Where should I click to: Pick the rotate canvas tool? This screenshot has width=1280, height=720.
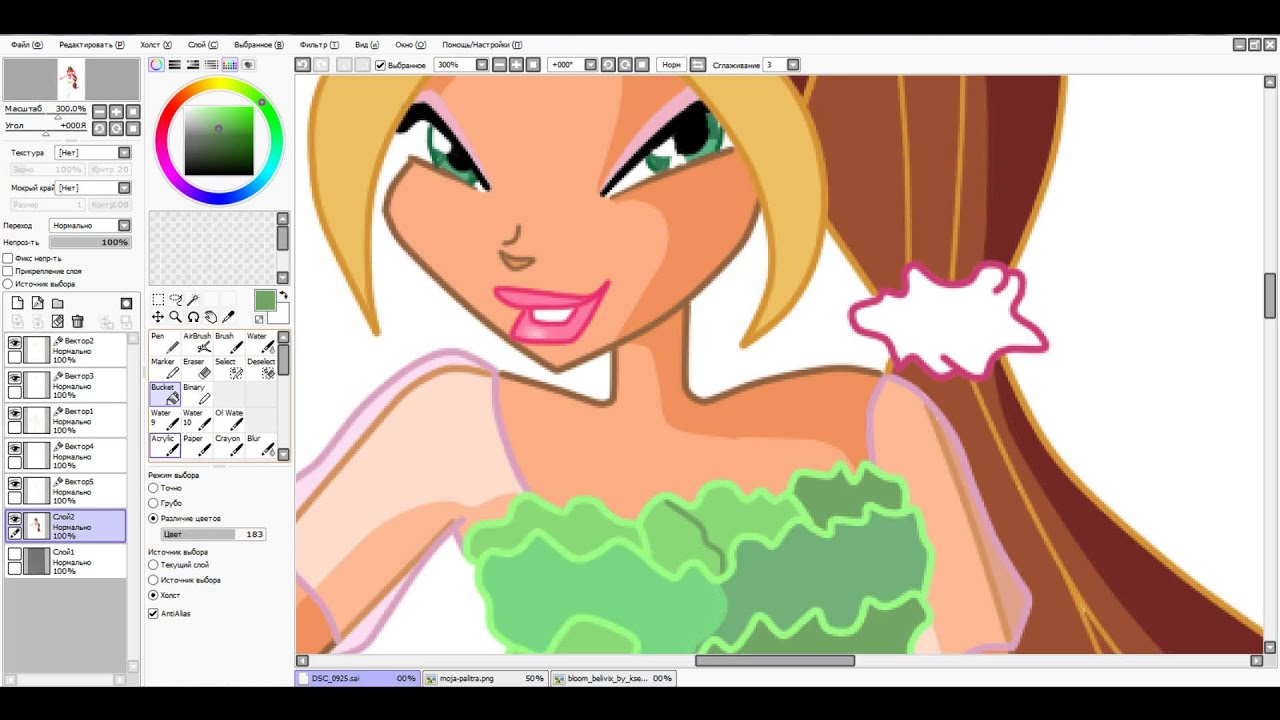(x=194, y=317)
